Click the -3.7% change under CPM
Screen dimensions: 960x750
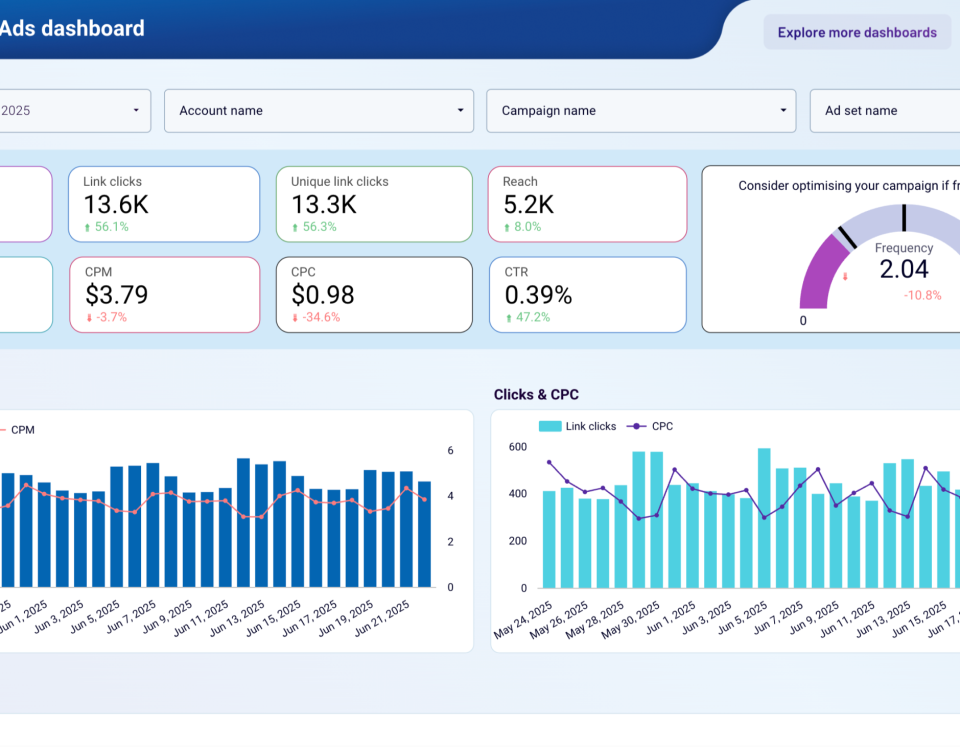point(111,317)
